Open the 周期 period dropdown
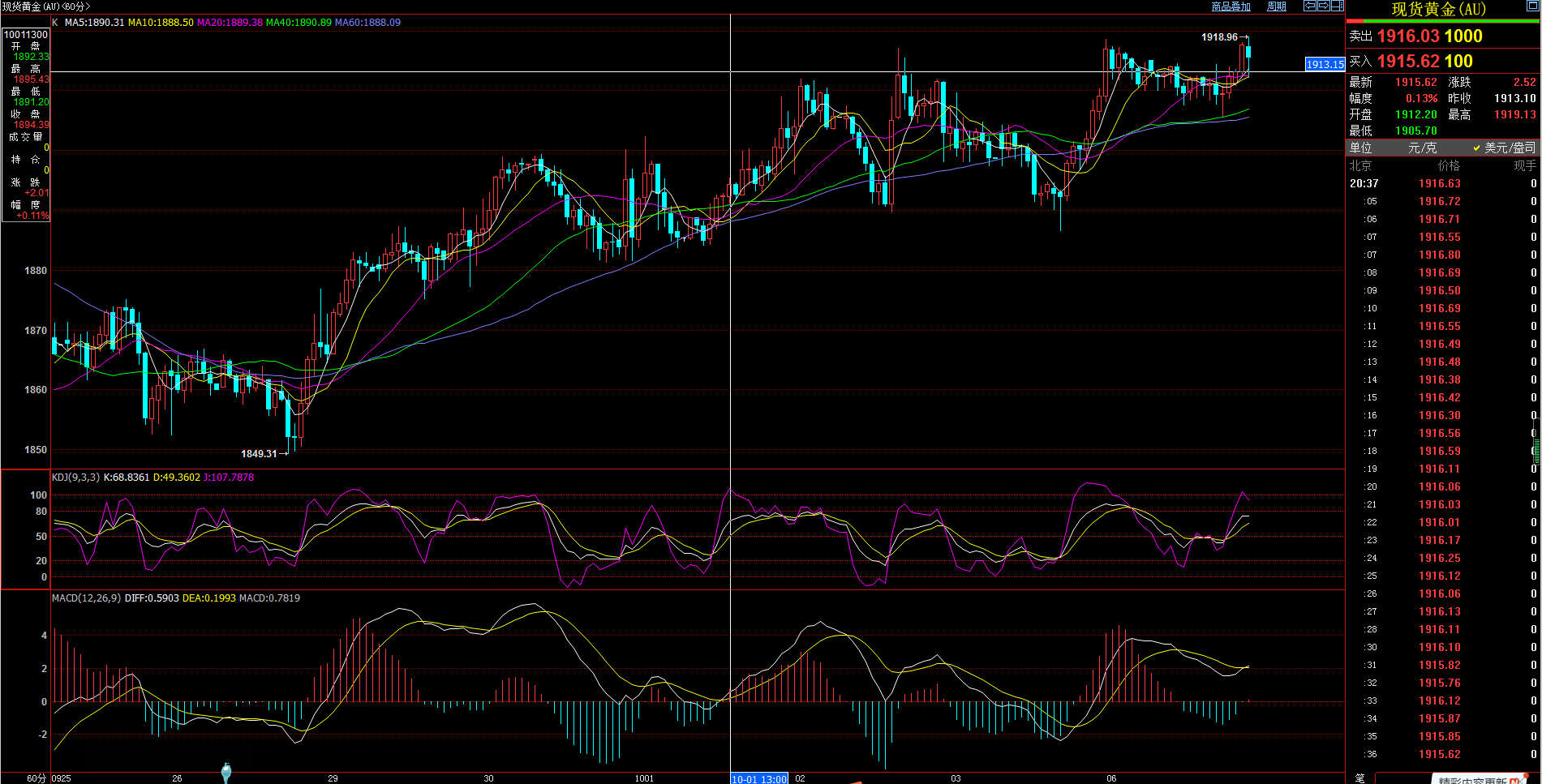The image size is (1542, 784). coord(1277,6)
